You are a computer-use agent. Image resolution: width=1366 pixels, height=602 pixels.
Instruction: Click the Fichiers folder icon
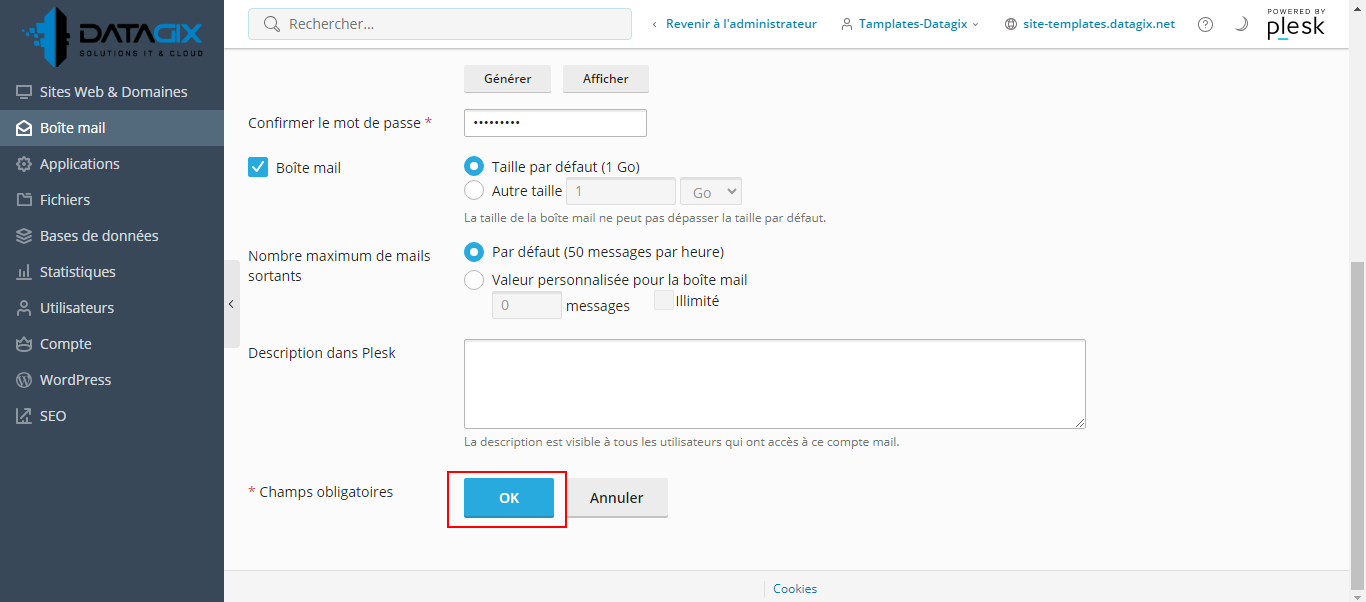click(x=23, y=200)
